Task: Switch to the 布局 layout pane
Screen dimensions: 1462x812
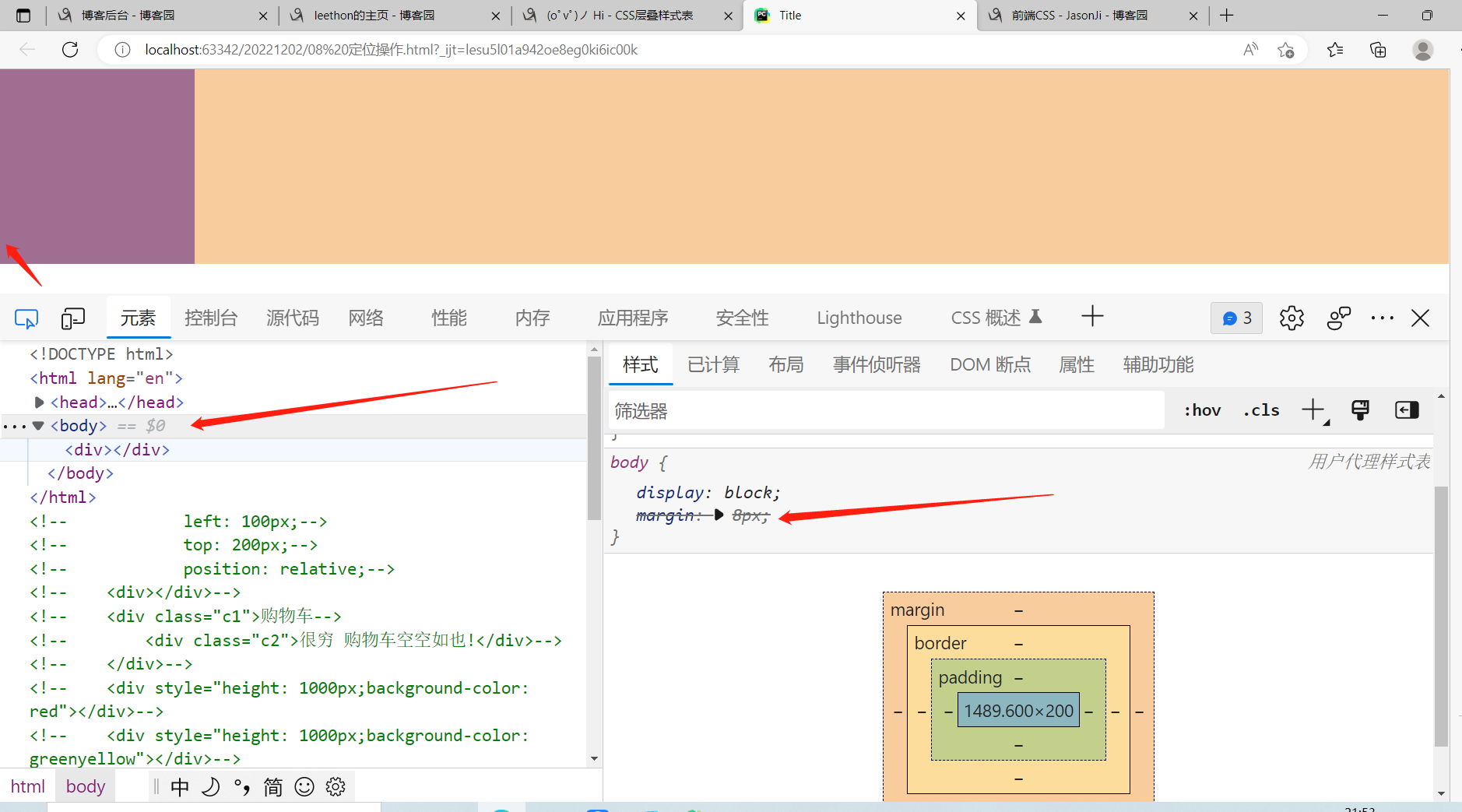Action: click(785, 364)
